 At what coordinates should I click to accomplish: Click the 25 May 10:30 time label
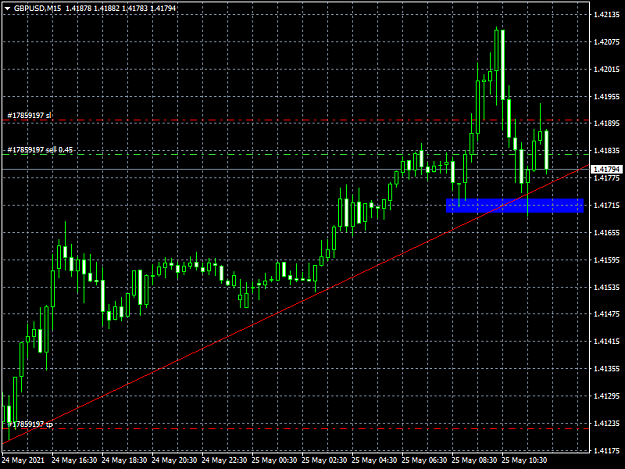pos(525,460)
